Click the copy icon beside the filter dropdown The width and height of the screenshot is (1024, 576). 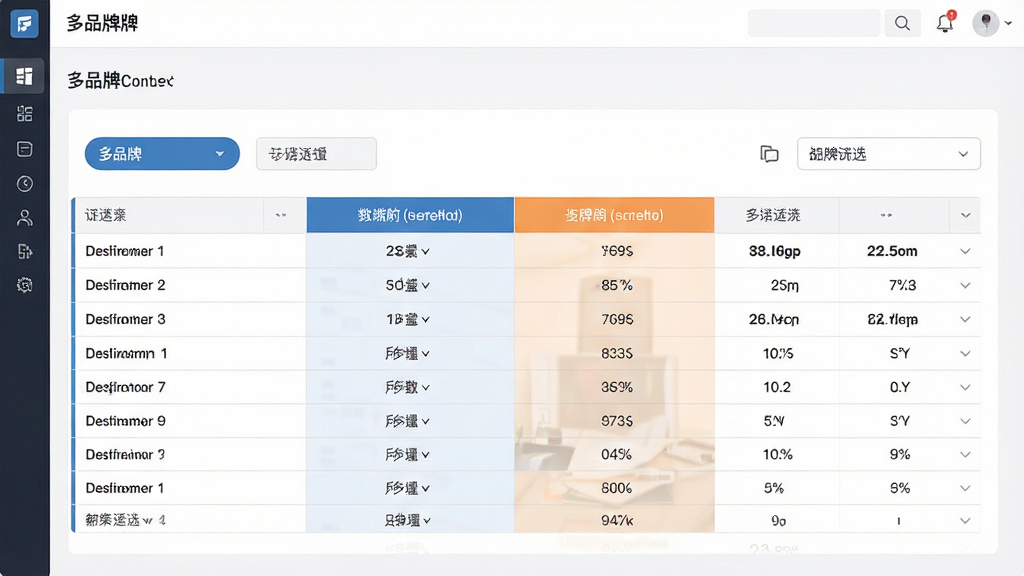(769, 154)
